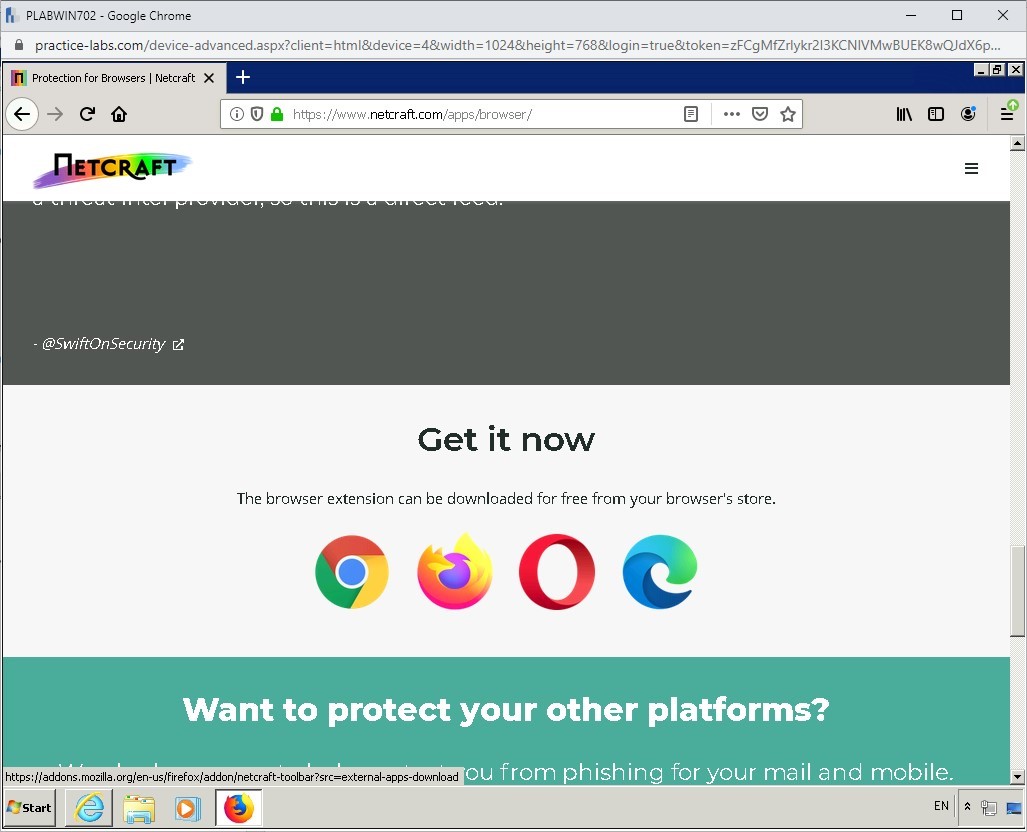
Task: Click the Netcraft logo
Action: 111,169
